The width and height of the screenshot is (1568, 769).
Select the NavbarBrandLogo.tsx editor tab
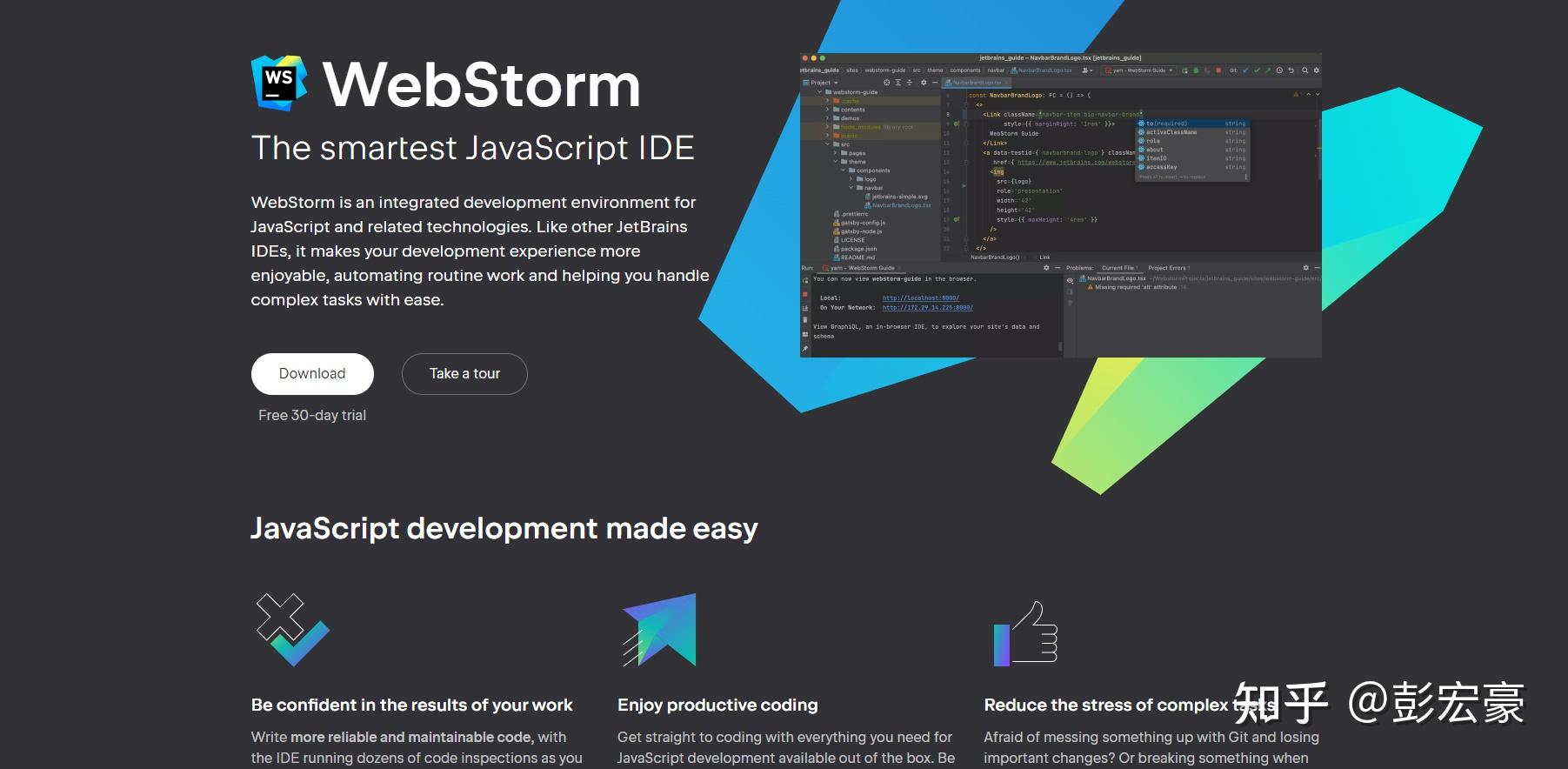pyautogui.click(x=977, y=83)
